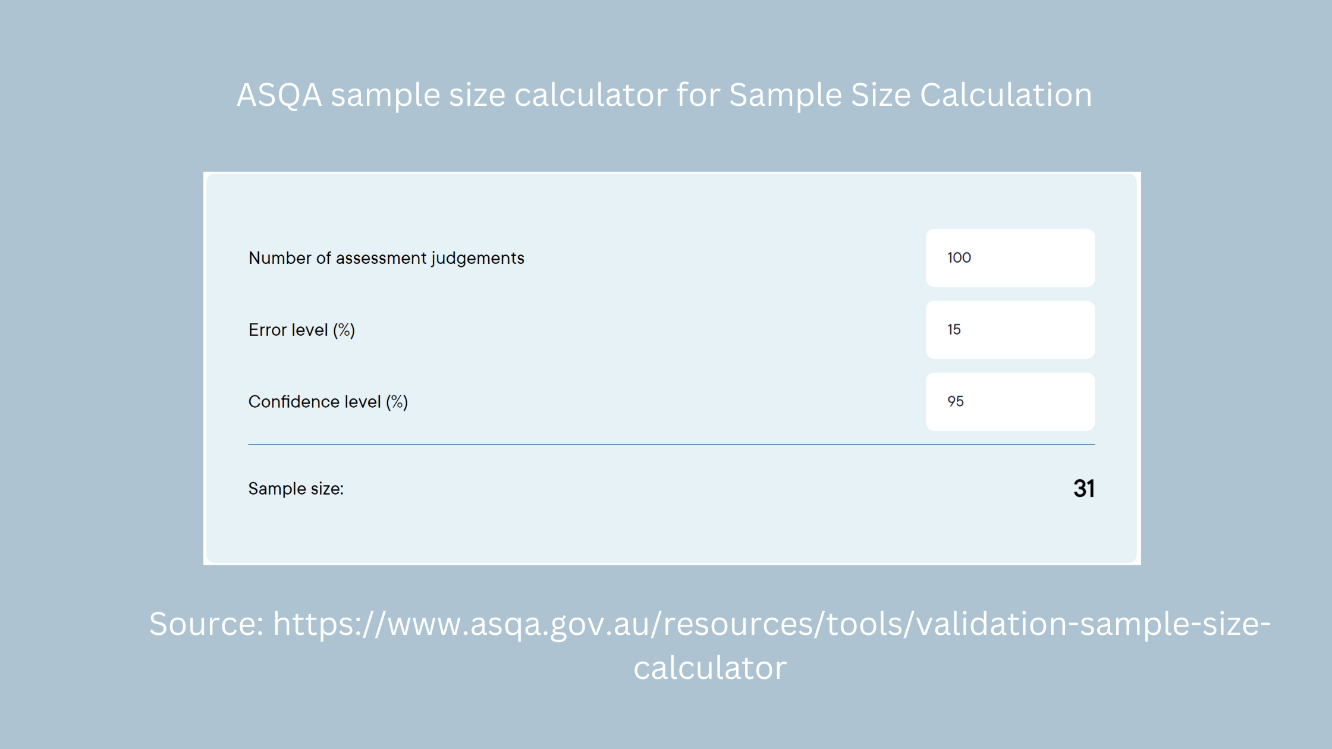The width and height of the screenshot is (1332, 749).
Task: Click the divider line above Sample size
Action: [x=671, y=444]
